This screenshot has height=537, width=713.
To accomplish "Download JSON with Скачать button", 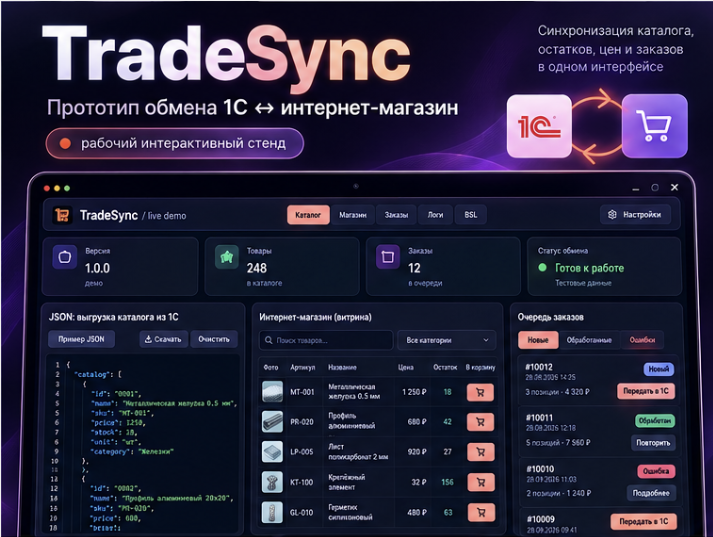I will (x=163, y=339).
